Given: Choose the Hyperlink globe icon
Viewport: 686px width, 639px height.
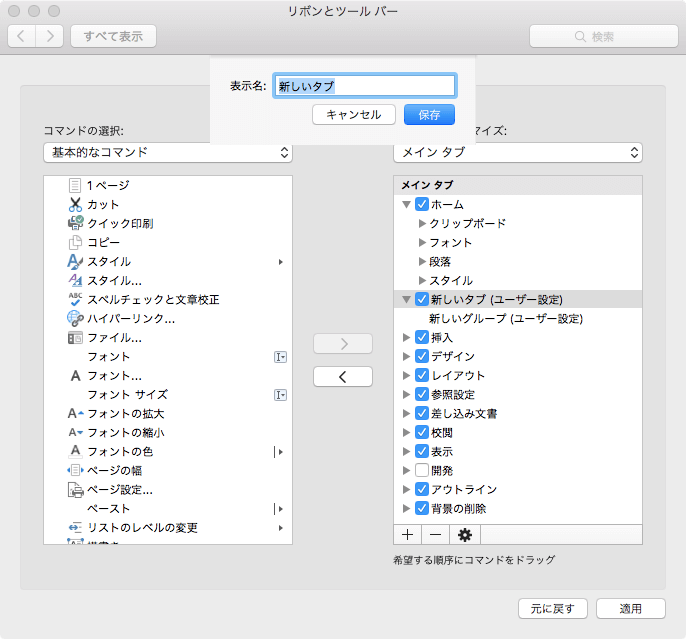Looking at the screenshot, I should [75, 318].
